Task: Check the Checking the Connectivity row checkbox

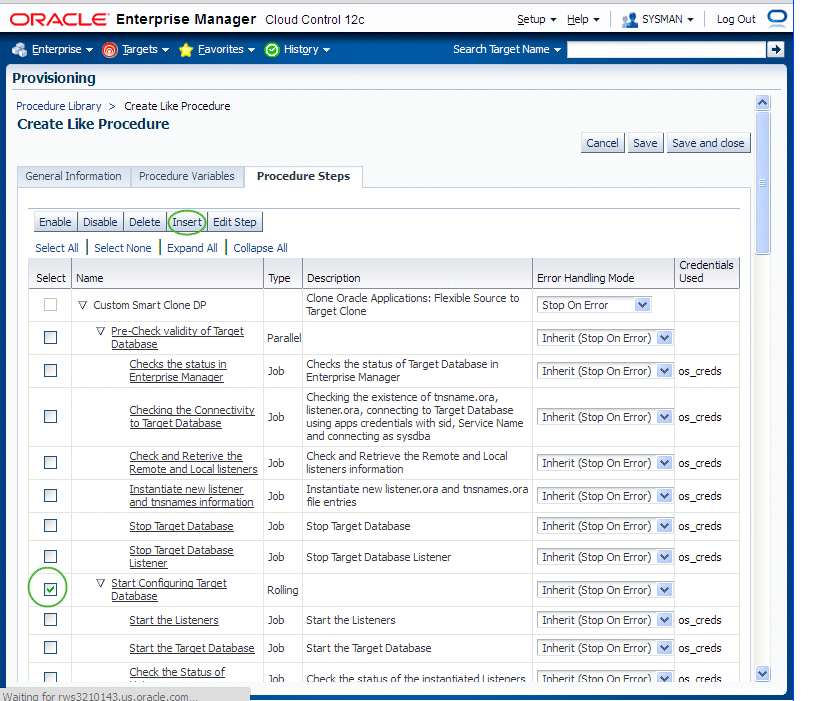Action: (50, 417)
